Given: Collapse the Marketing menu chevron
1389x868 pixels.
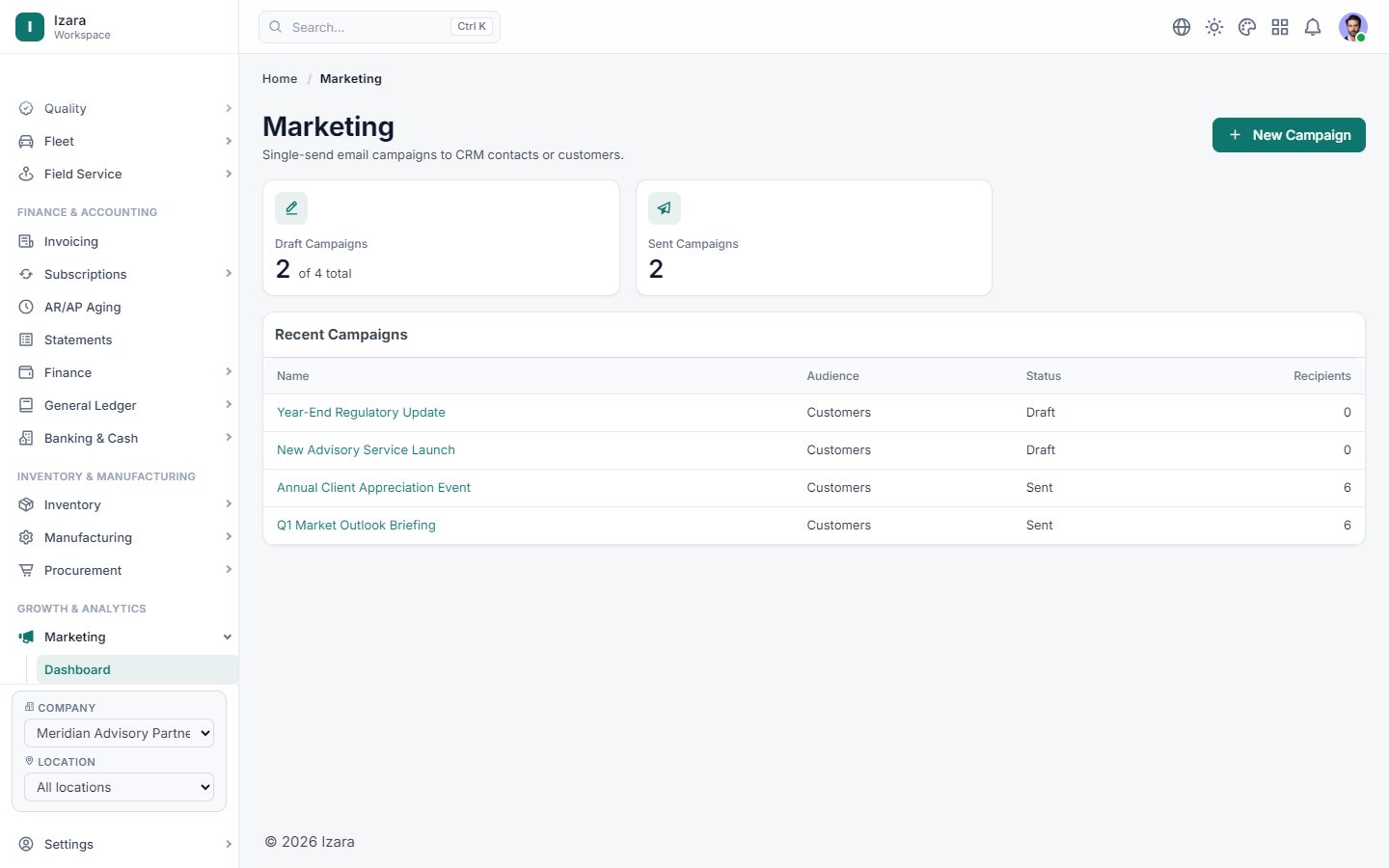Looking at the screenshot, I should [x=228, y=637].
